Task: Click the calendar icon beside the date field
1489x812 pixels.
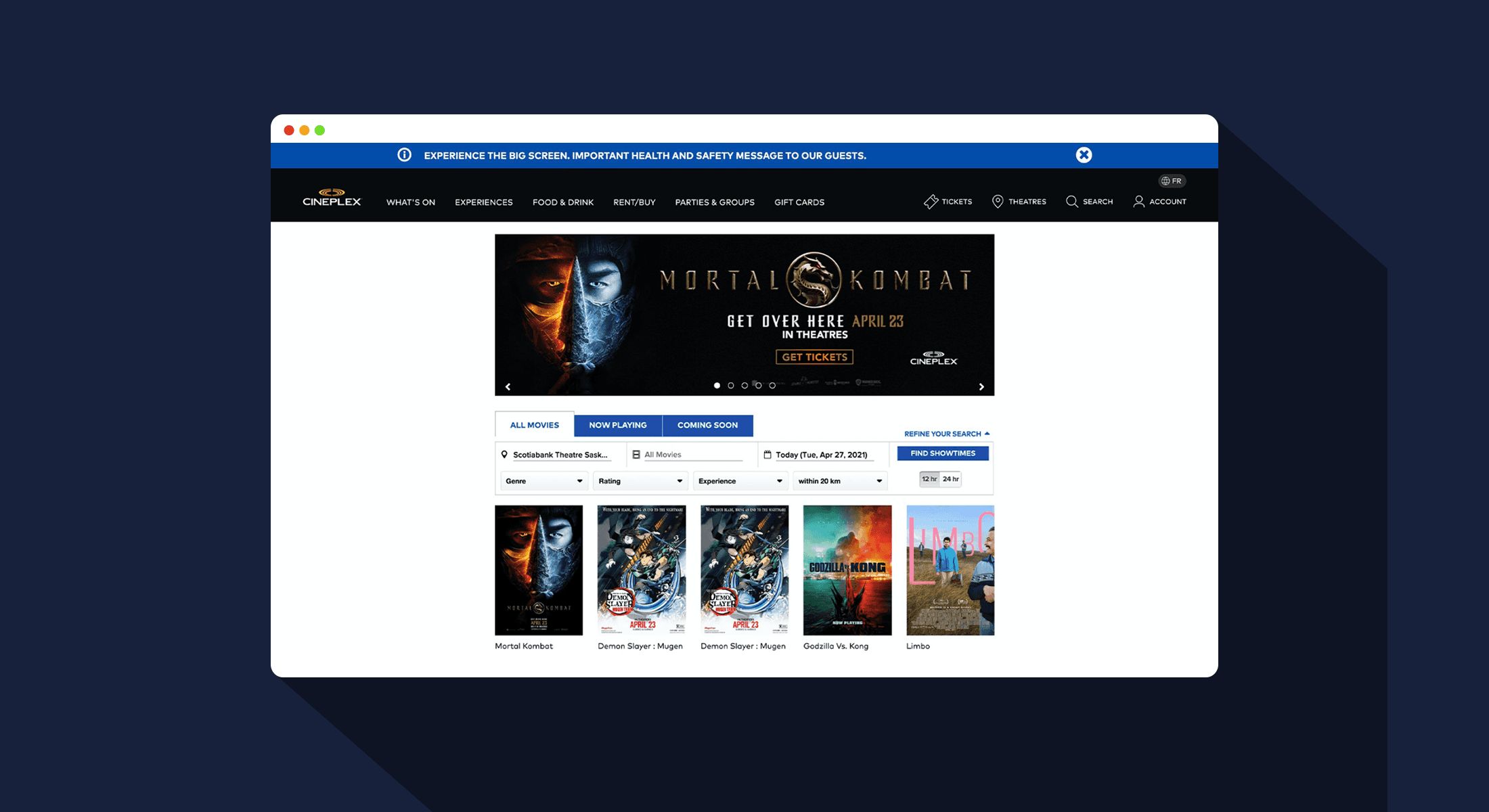Action: coord(769,454)
